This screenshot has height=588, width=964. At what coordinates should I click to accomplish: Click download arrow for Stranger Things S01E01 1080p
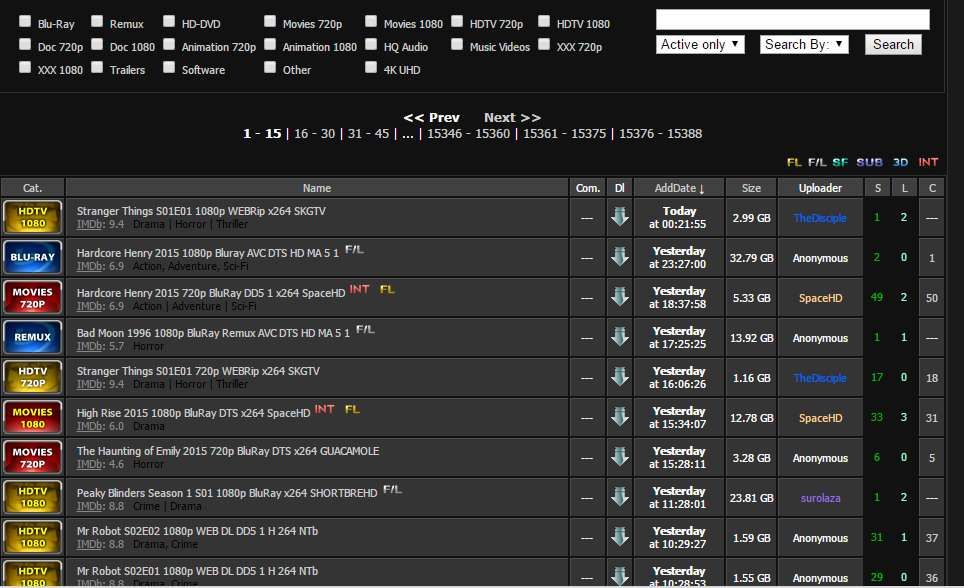pyautogui.click(x=620, y=218)
